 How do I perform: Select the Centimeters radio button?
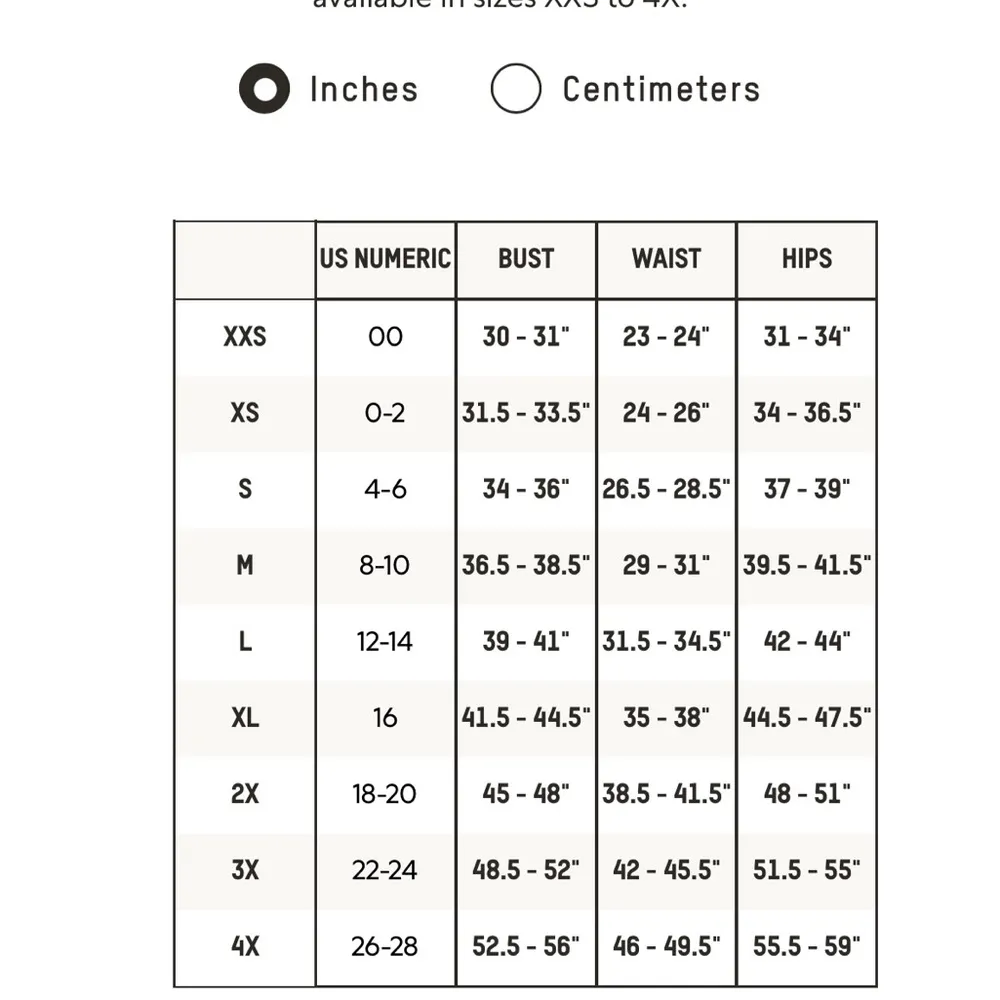(x=515, y=89)
